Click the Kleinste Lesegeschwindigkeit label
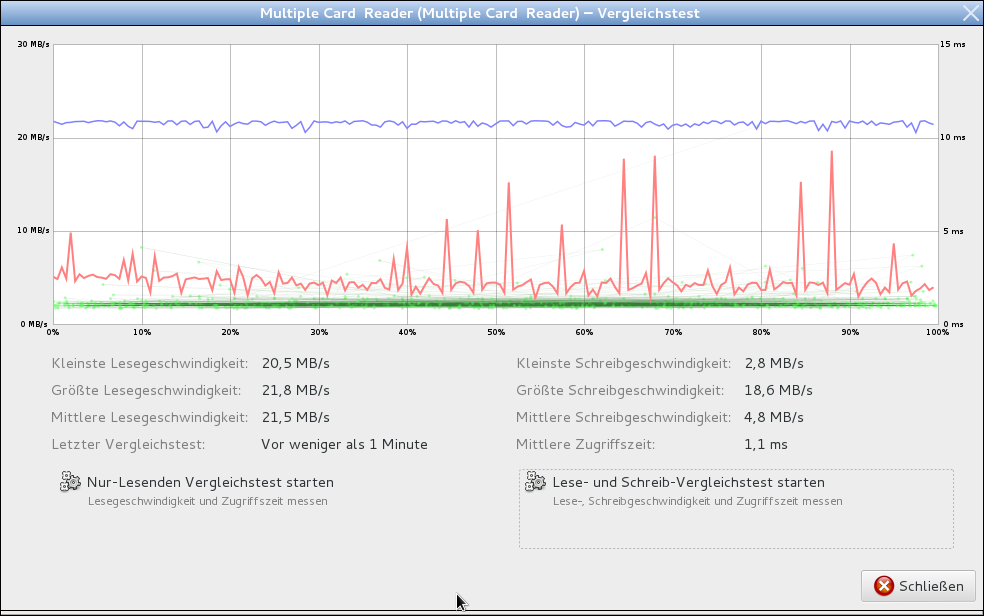This screenshot has height=616, width=984. pos(145,363)
